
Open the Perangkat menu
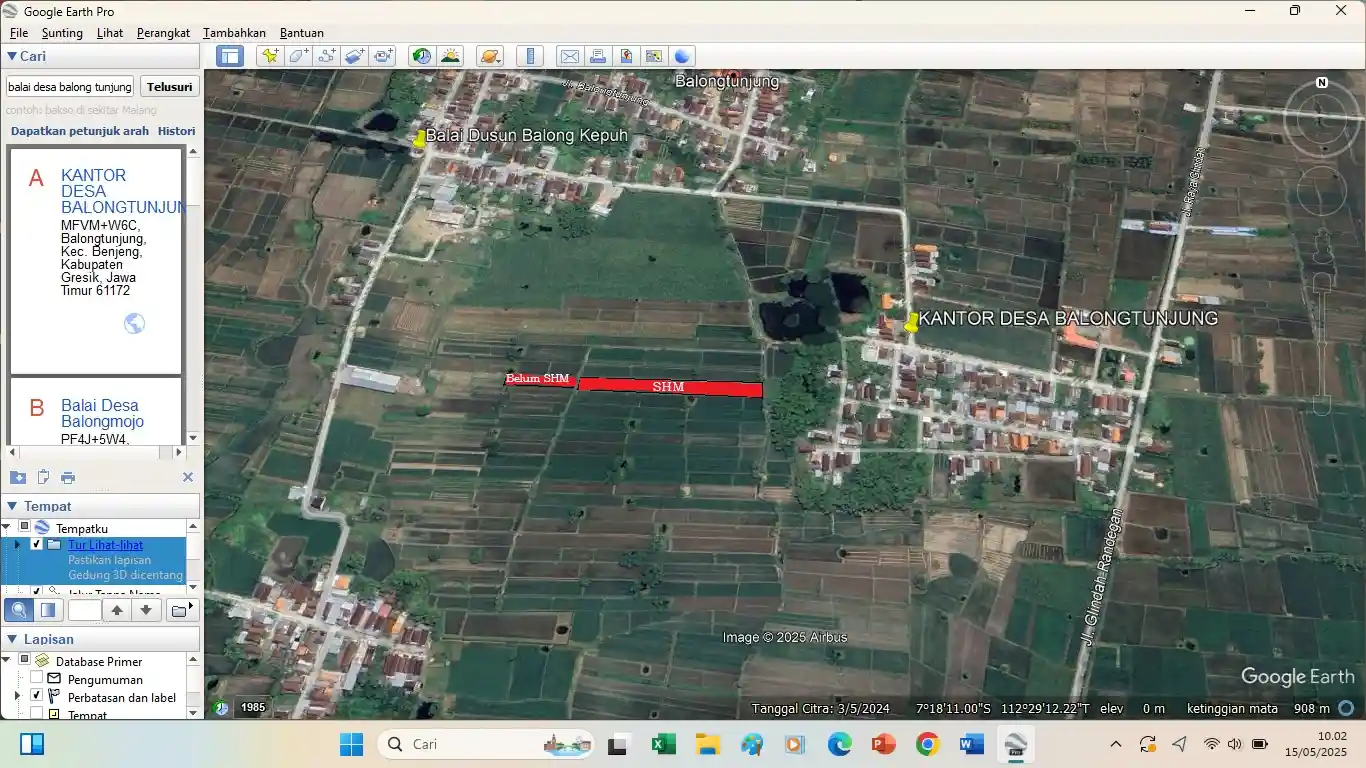[163, 33]
